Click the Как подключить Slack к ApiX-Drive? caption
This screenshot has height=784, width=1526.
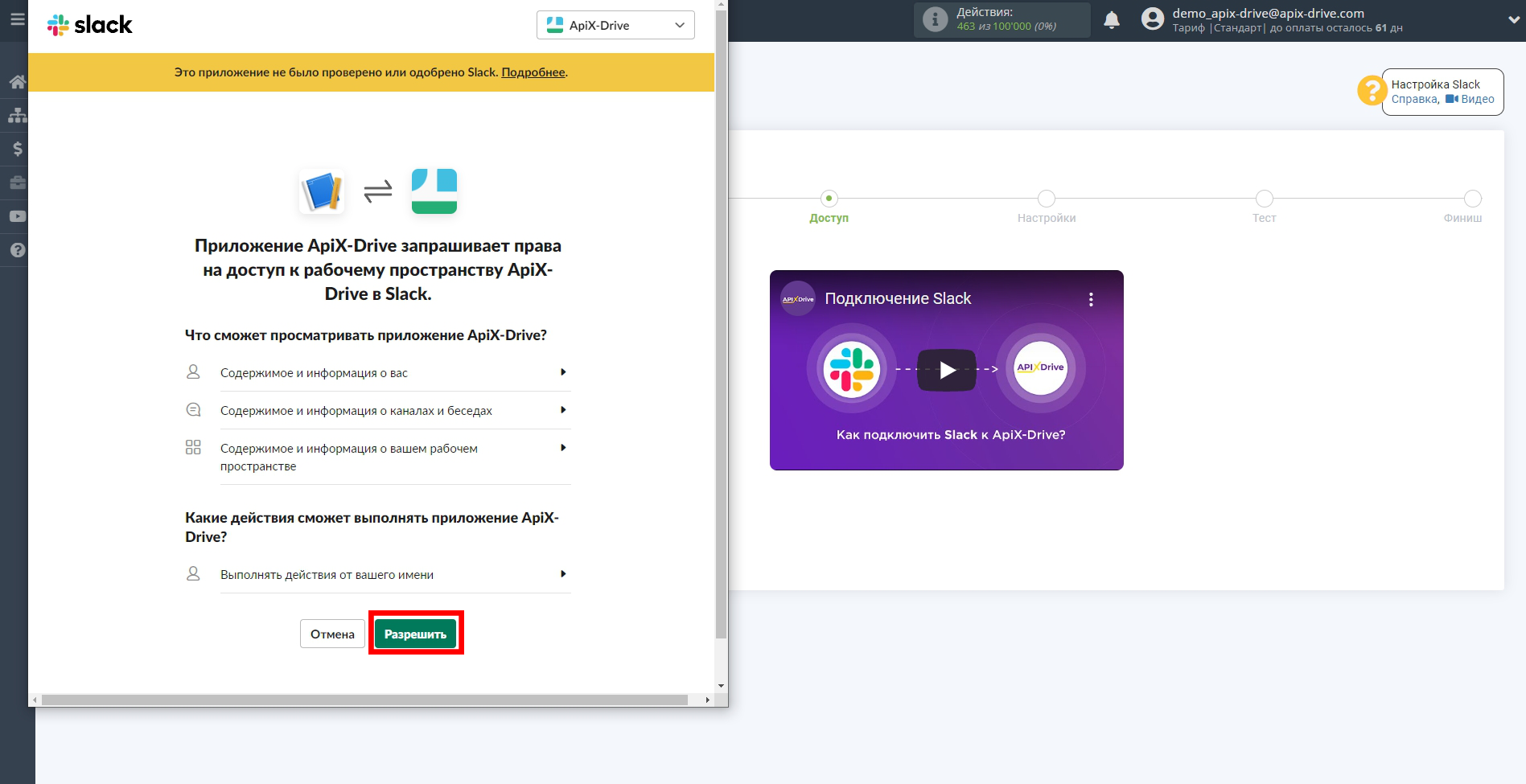pos(951,435)
